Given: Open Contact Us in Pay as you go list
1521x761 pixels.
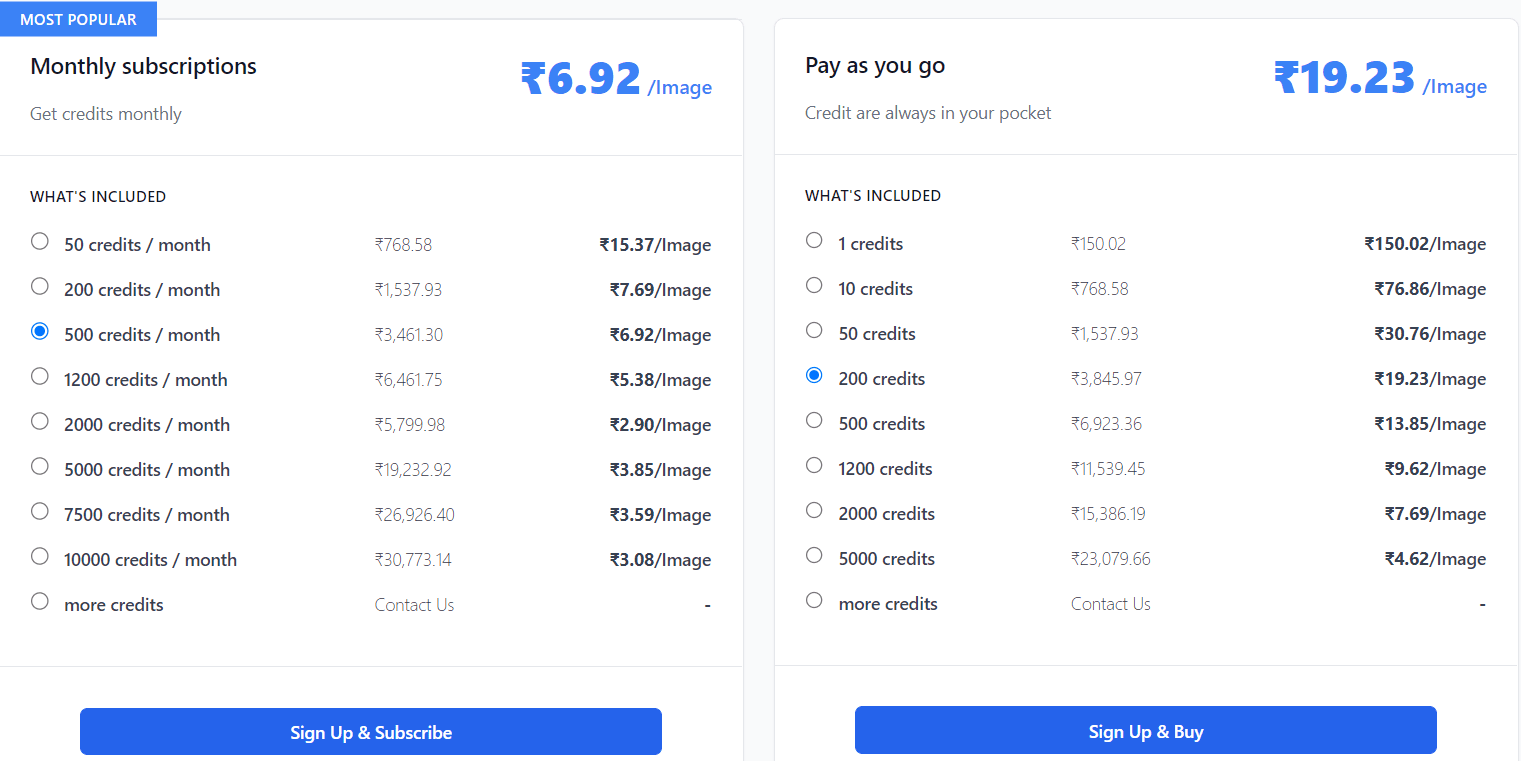Looking at the screenshot, I should coord(1110,604).
